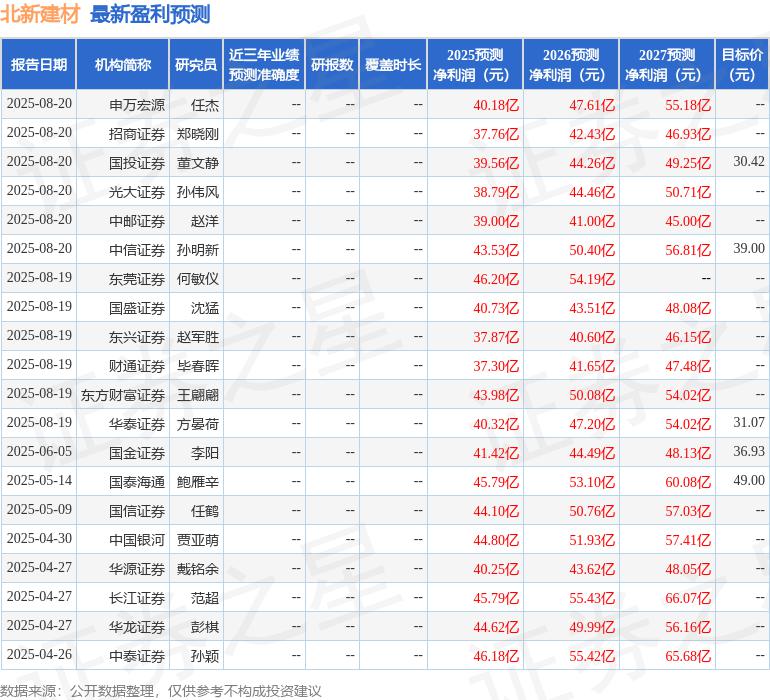This screenshot has height=700, width=770.
Task: Click analyst name 沈猛
Action: [205, 308]
